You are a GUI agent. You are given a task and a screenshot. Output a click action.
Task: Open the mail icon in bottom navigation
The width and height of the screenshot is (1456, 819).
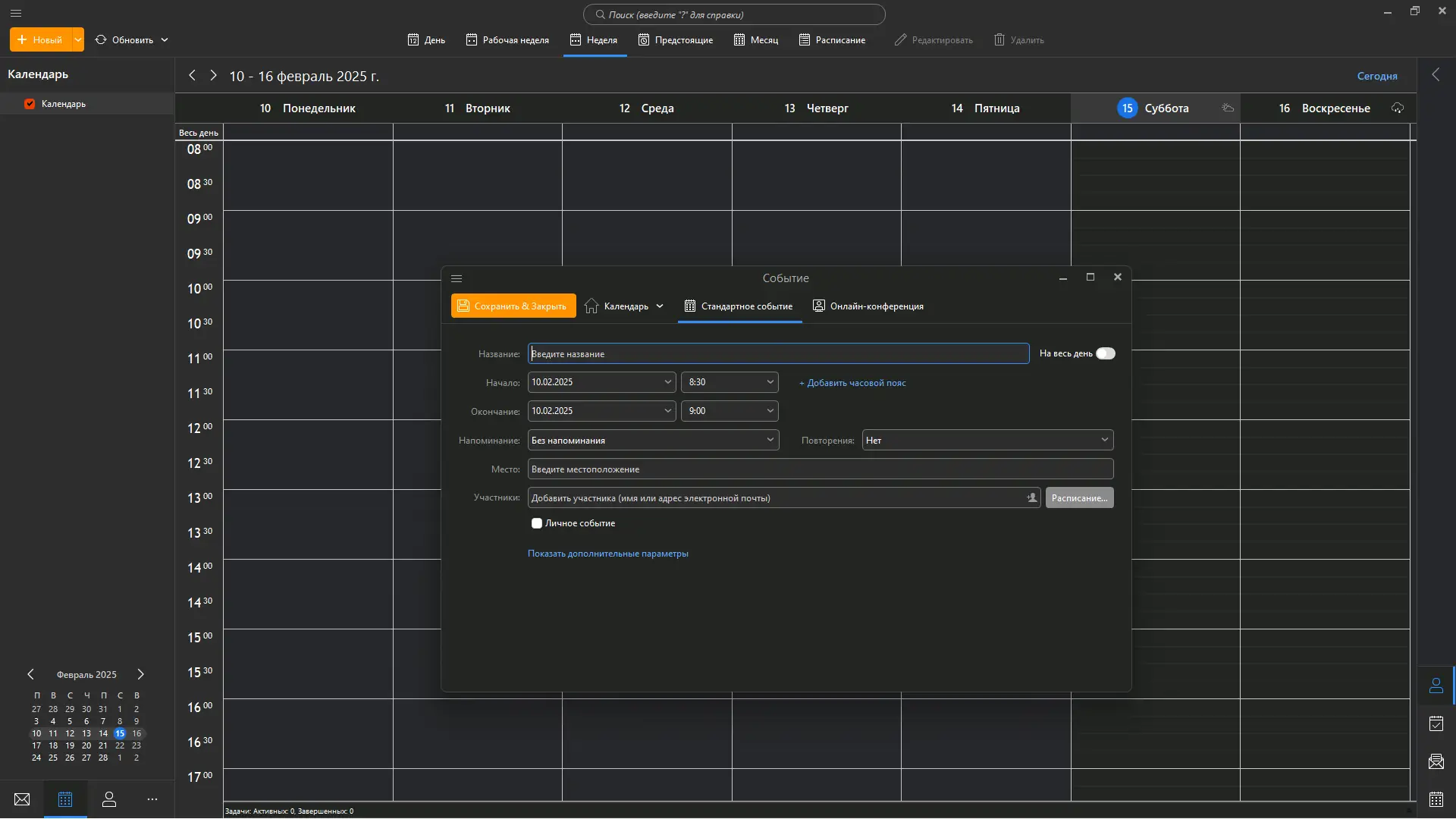click(x=22, y=799)
